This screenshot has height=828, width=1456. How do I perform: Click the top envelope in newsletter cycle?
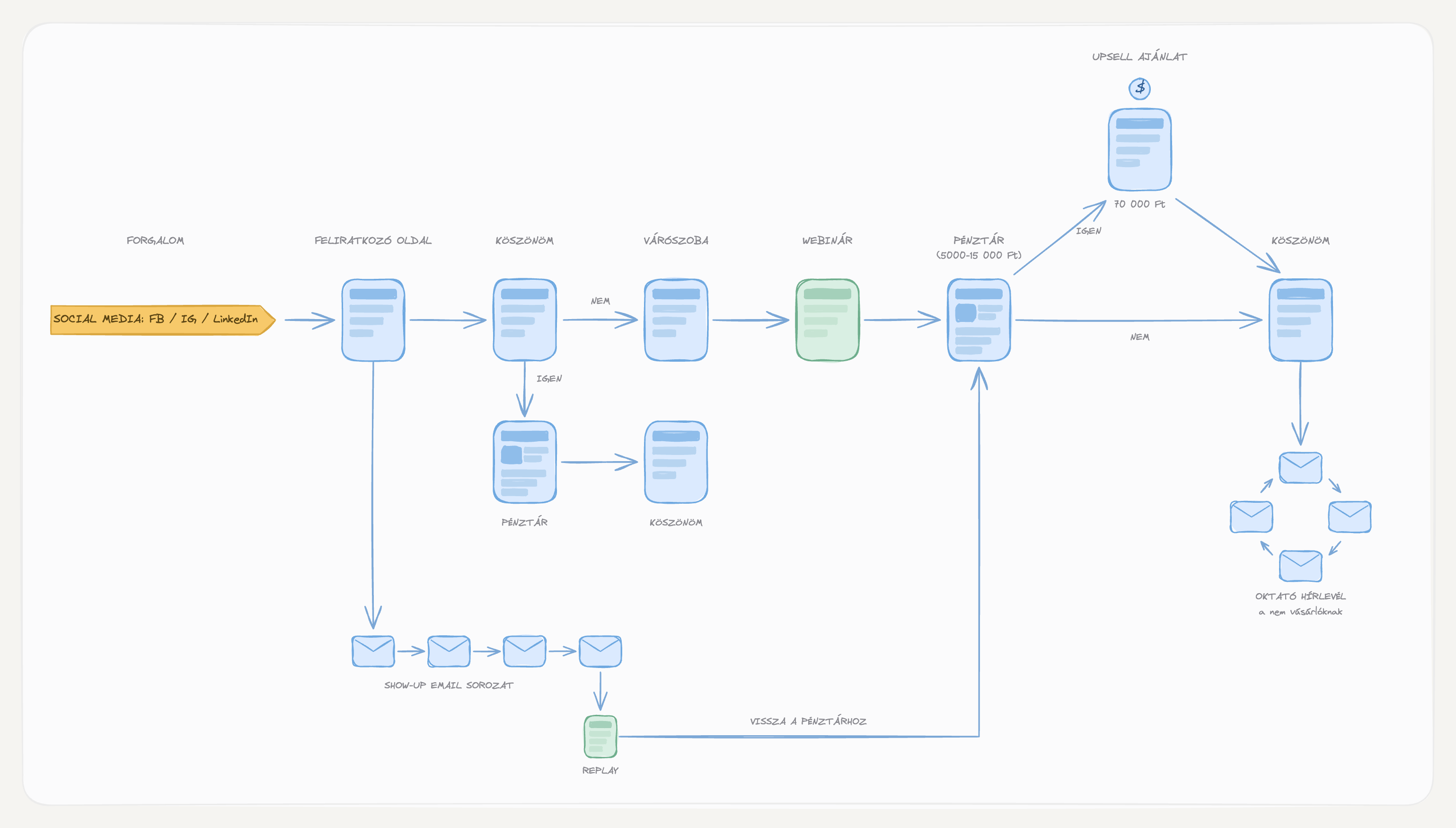coord(1300,468)
